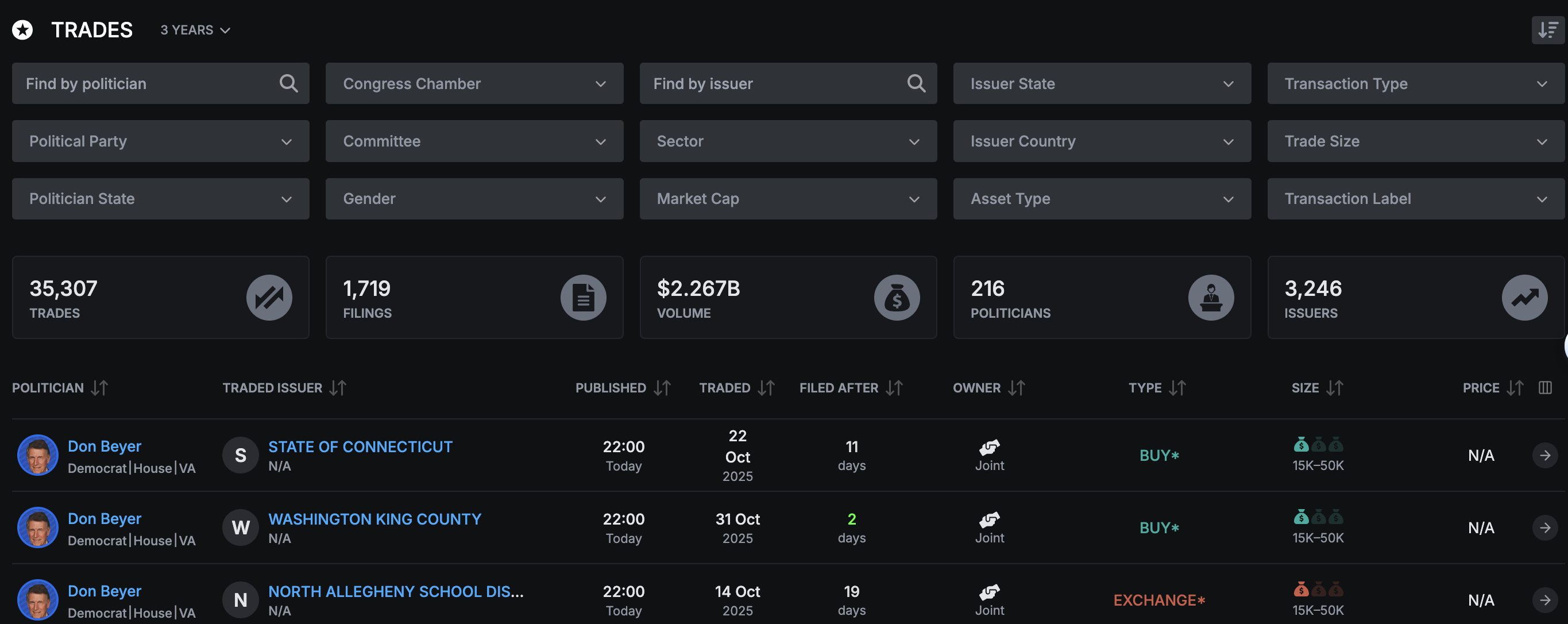
Task: Click the Don Beyer name in first row
Action: tap(104, 446)
